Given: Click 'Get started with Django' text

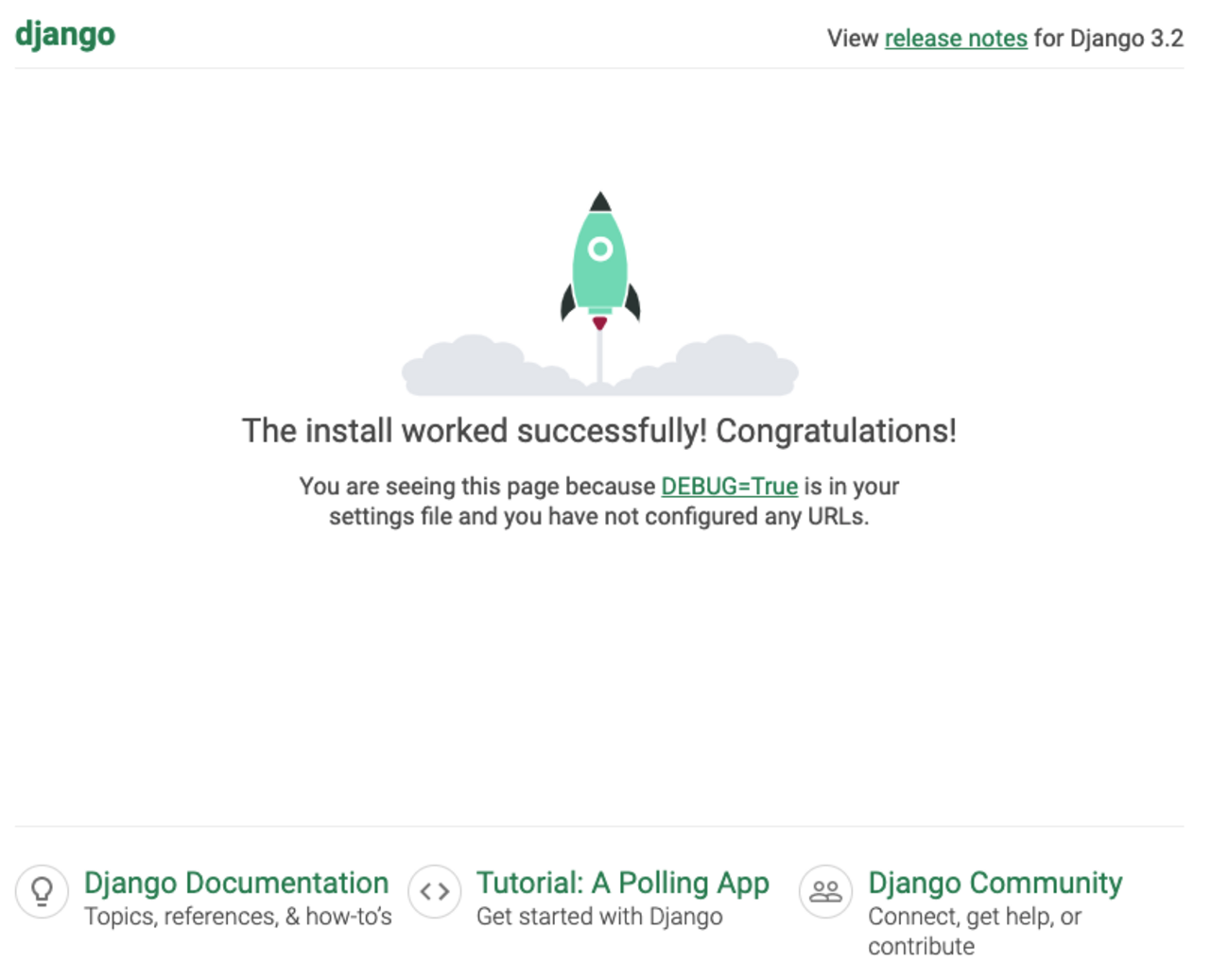Looking at the screenshot, I should pos(599,917).
